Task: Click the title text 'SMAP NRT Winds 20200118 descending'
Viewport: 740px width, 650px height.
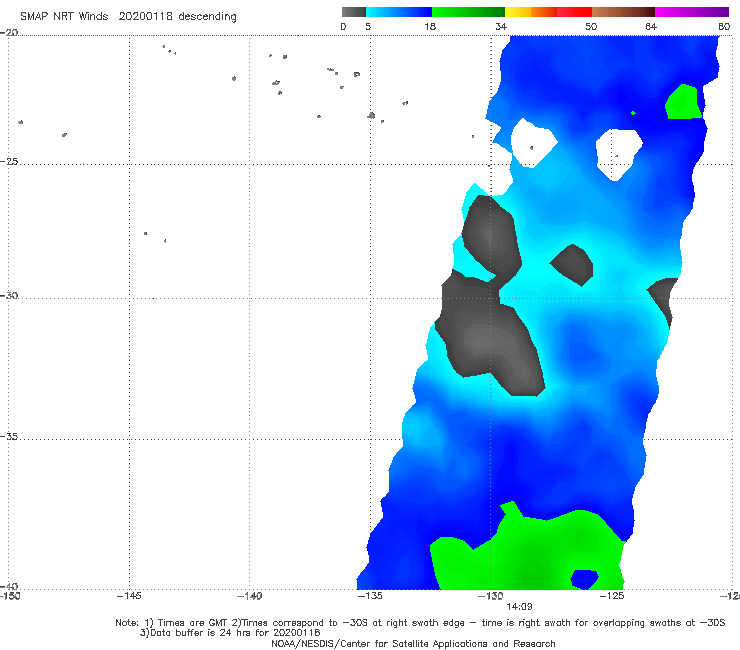Action: tap(128, 16)
